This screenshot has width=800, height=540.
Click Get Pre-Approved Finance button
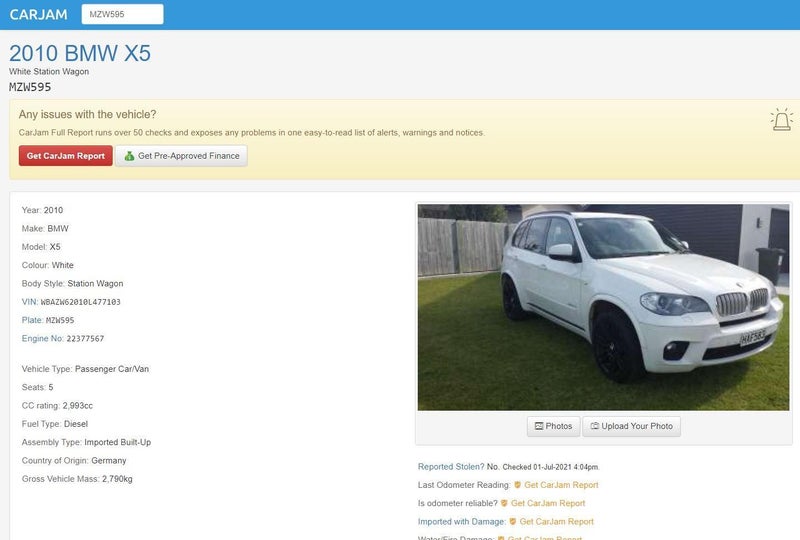pyautogui.click(x=181, y=156)
